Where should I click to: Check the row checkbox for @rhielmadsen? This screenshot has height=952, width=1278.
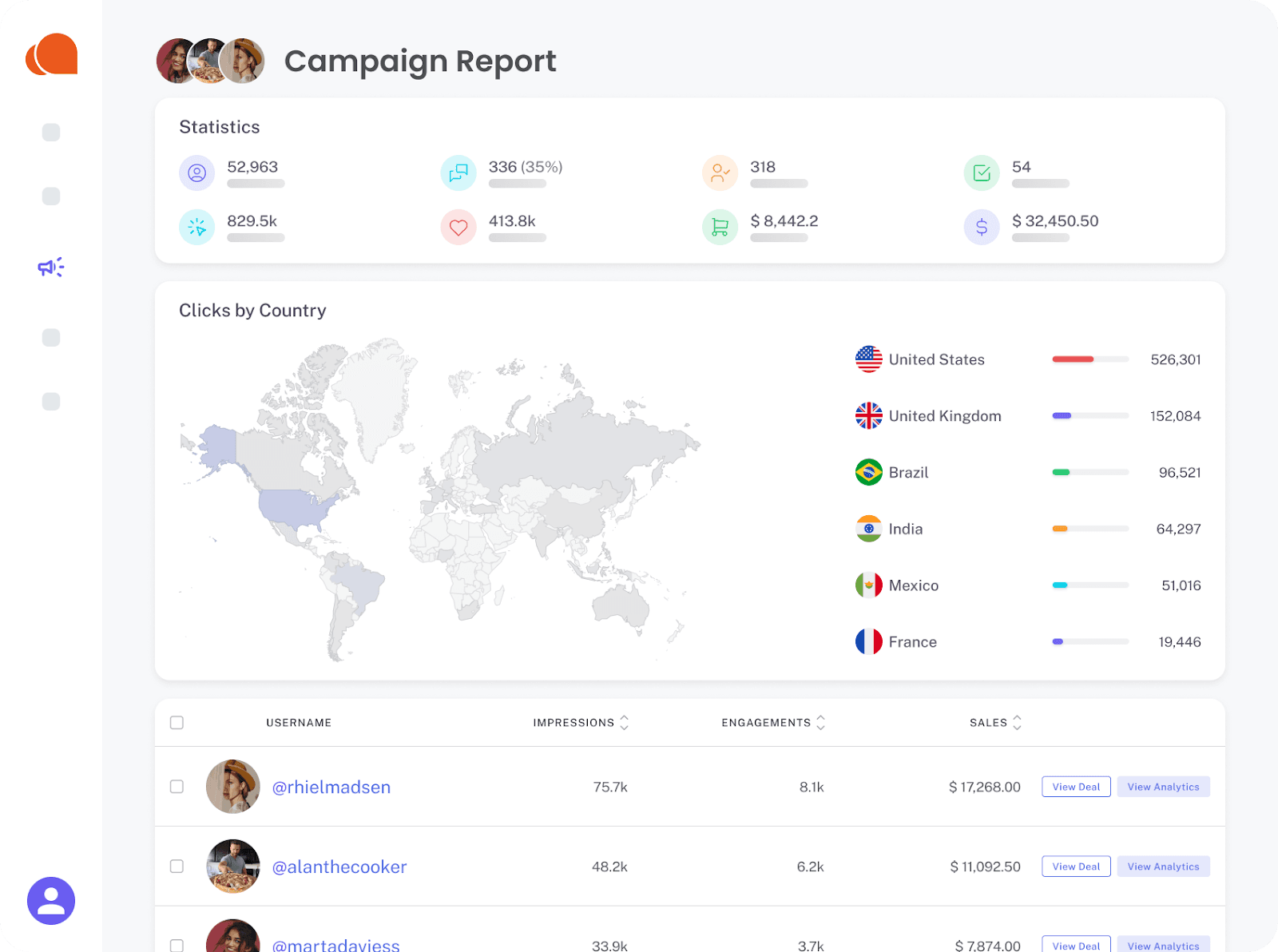coord(177,787)
